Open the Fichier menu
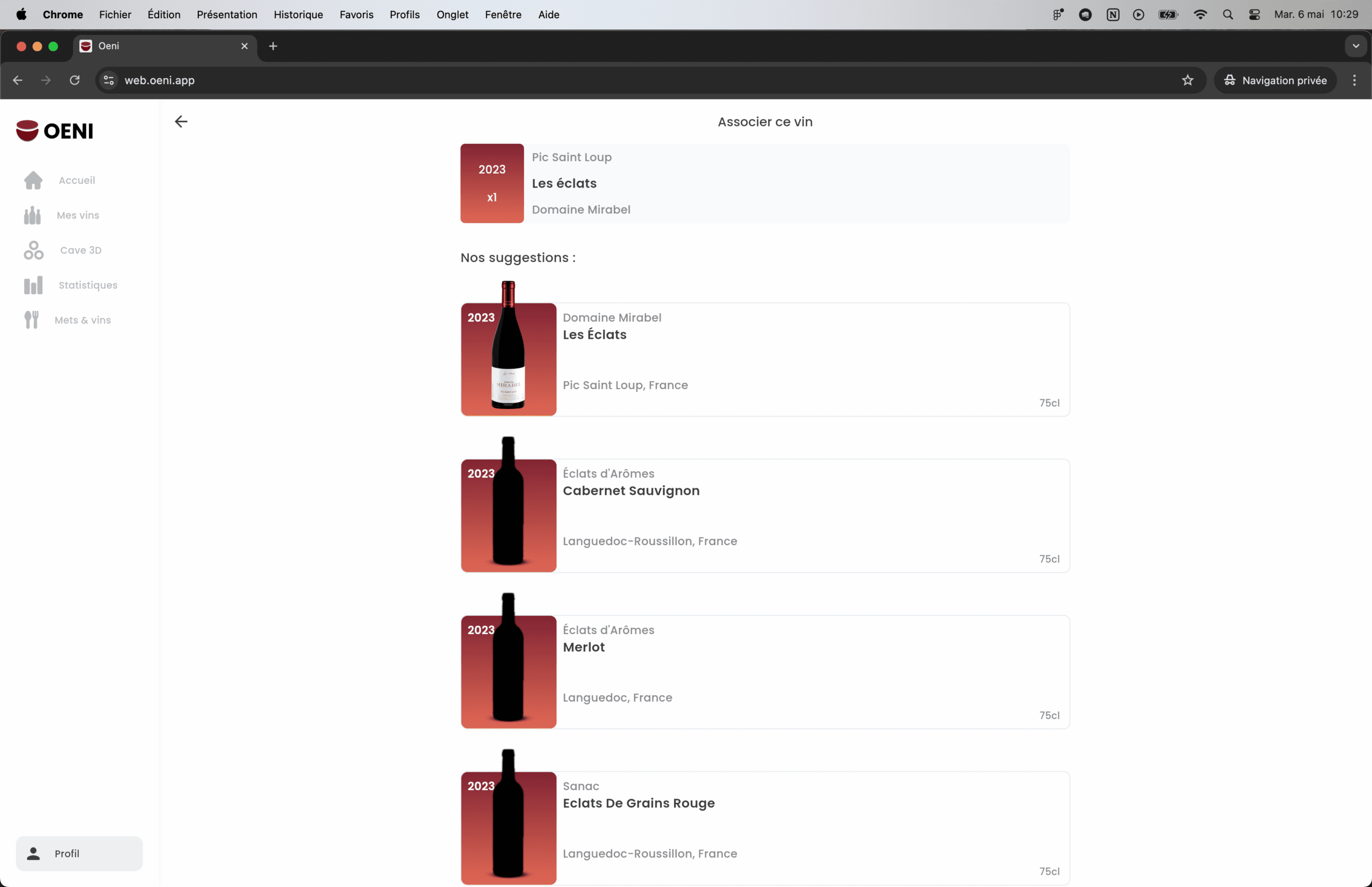This screenshot has width=1372, height=887. 115,14
